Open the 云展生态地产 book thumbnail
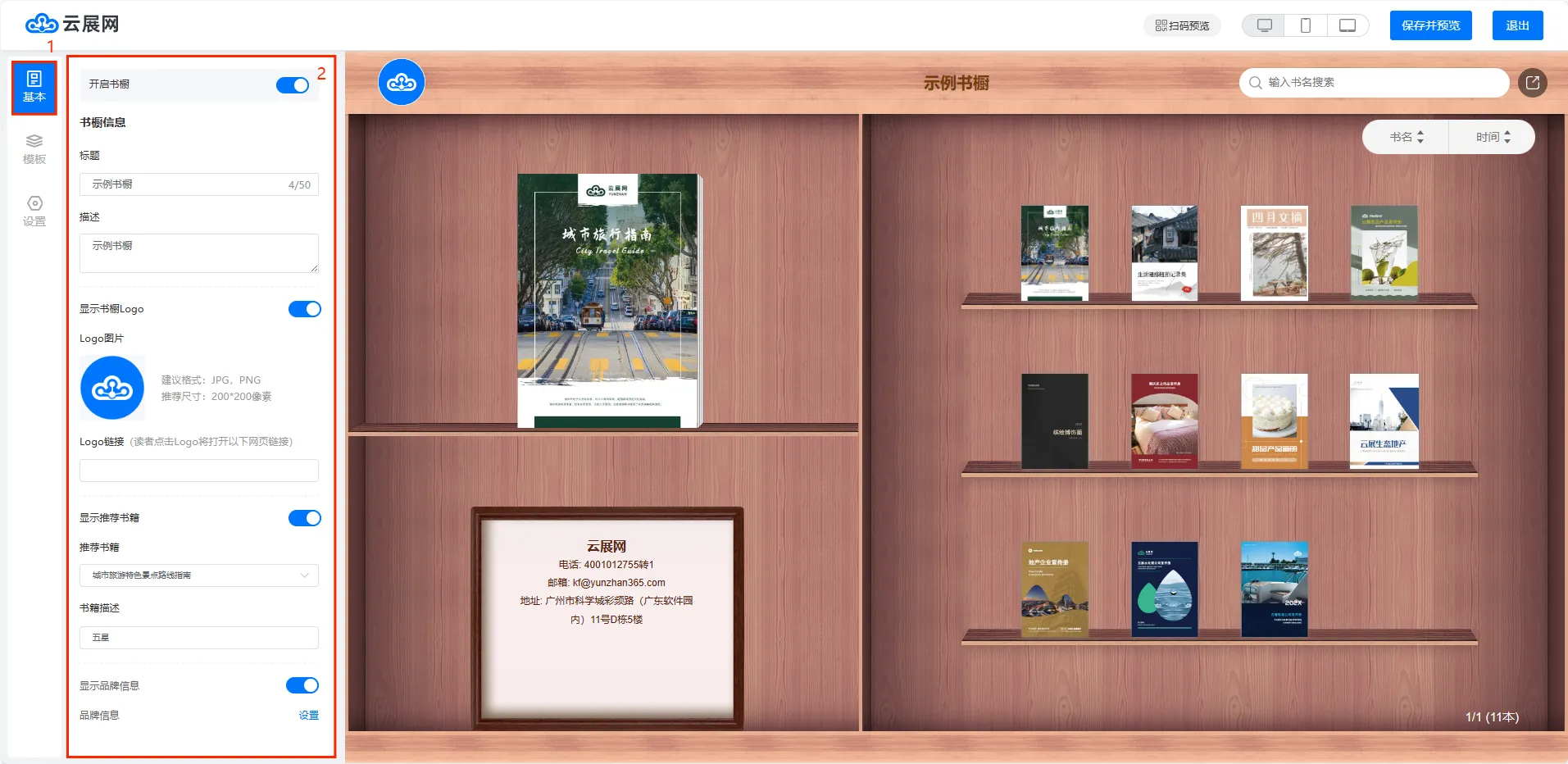 [x=1384, y=421]
